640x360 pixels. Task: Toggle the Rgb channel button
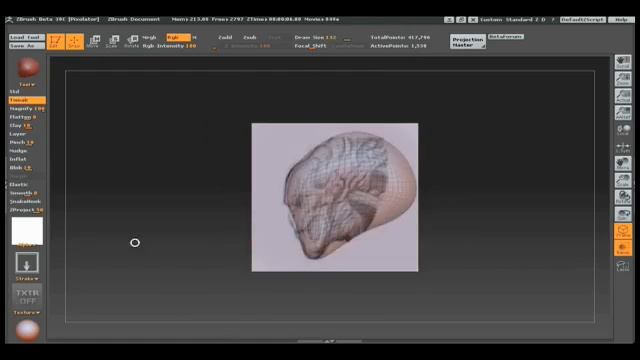pyautogui.click(x=178, y=37)
